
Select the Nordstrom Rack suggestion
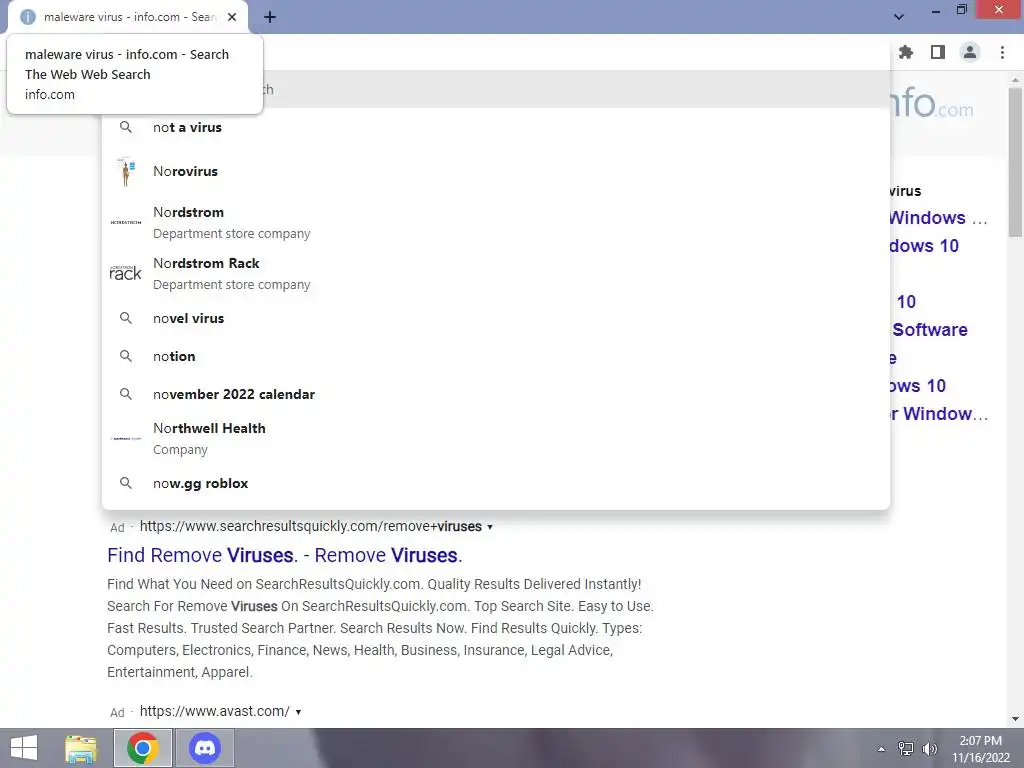[496, 273]
